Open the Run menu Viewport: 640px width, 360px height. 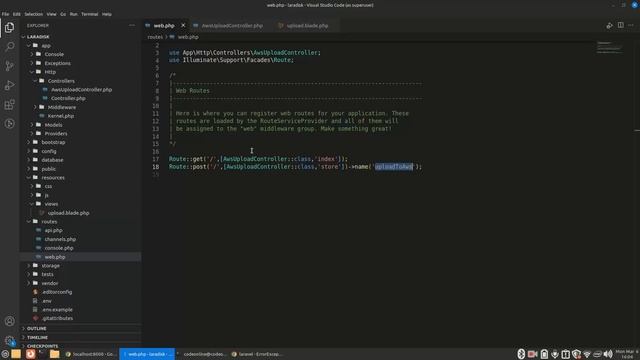[73, 14]
